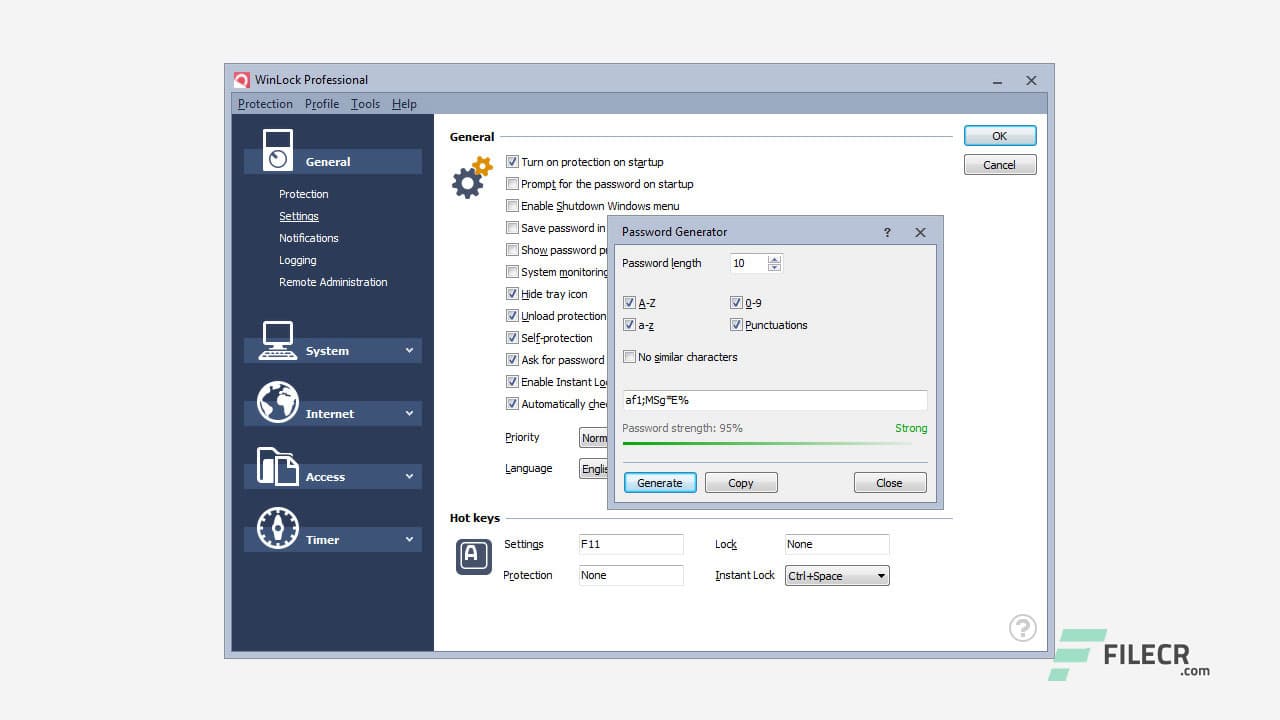Screen dimensions: 1280x720
Task: Uncheck the Punctuations option
Action: [737, 325]
